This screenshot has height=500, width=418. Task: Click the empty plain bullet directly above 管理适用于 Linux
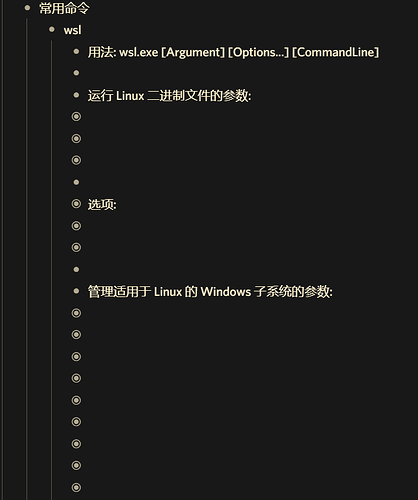pos(76,269)
